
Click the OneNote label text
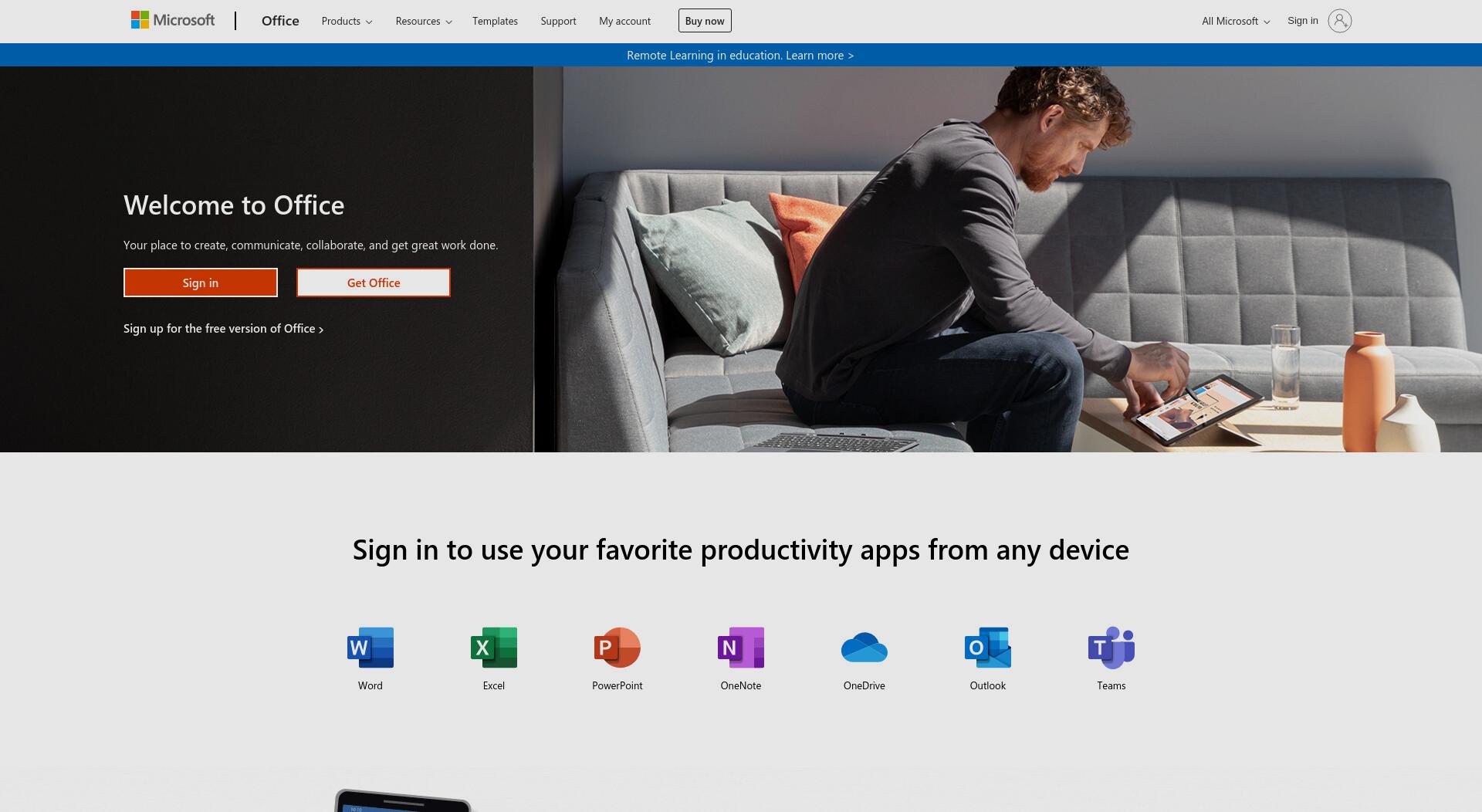(741, 685)
